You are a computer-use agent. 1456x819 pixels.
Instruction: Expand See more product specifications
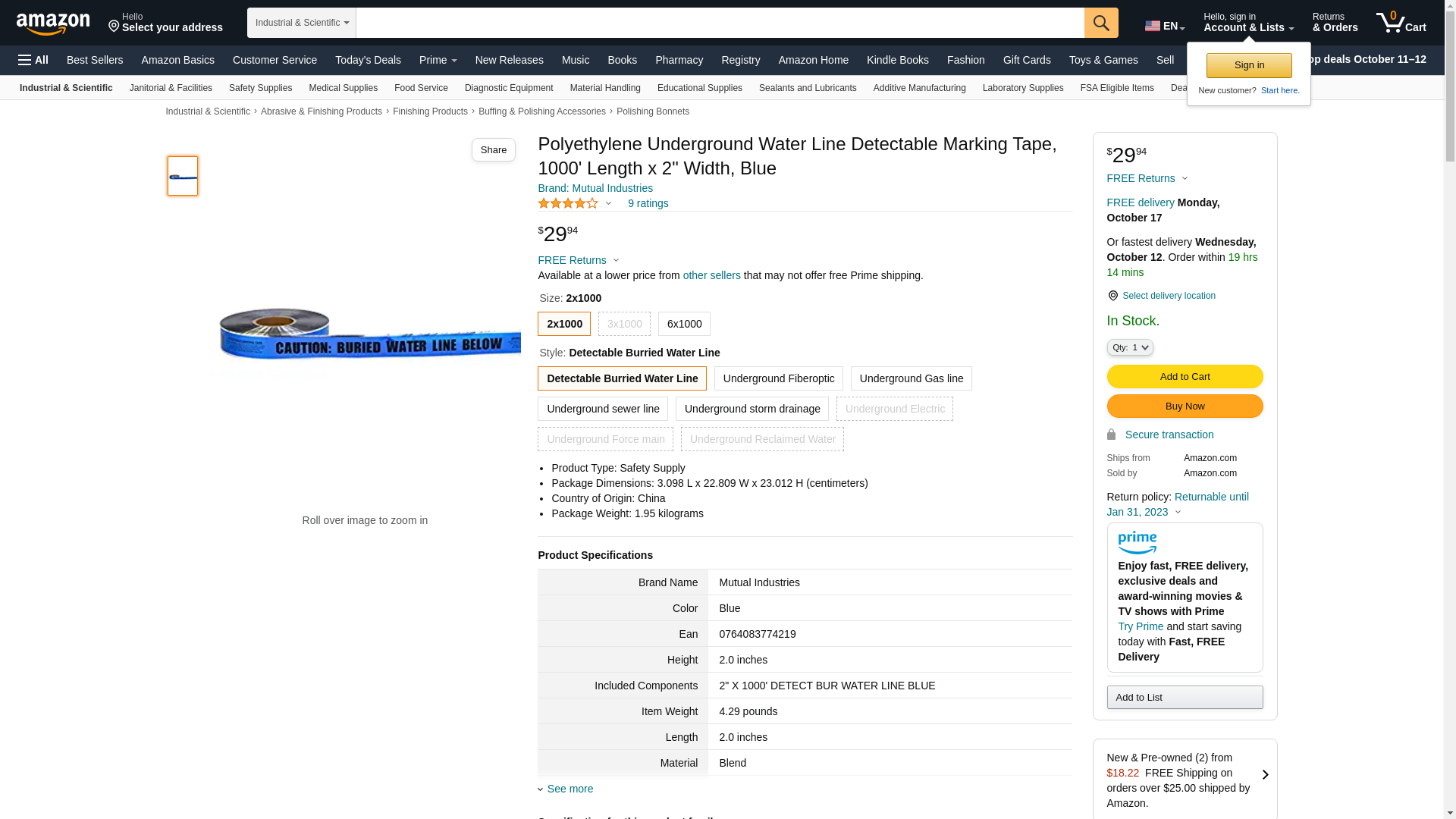569,789
